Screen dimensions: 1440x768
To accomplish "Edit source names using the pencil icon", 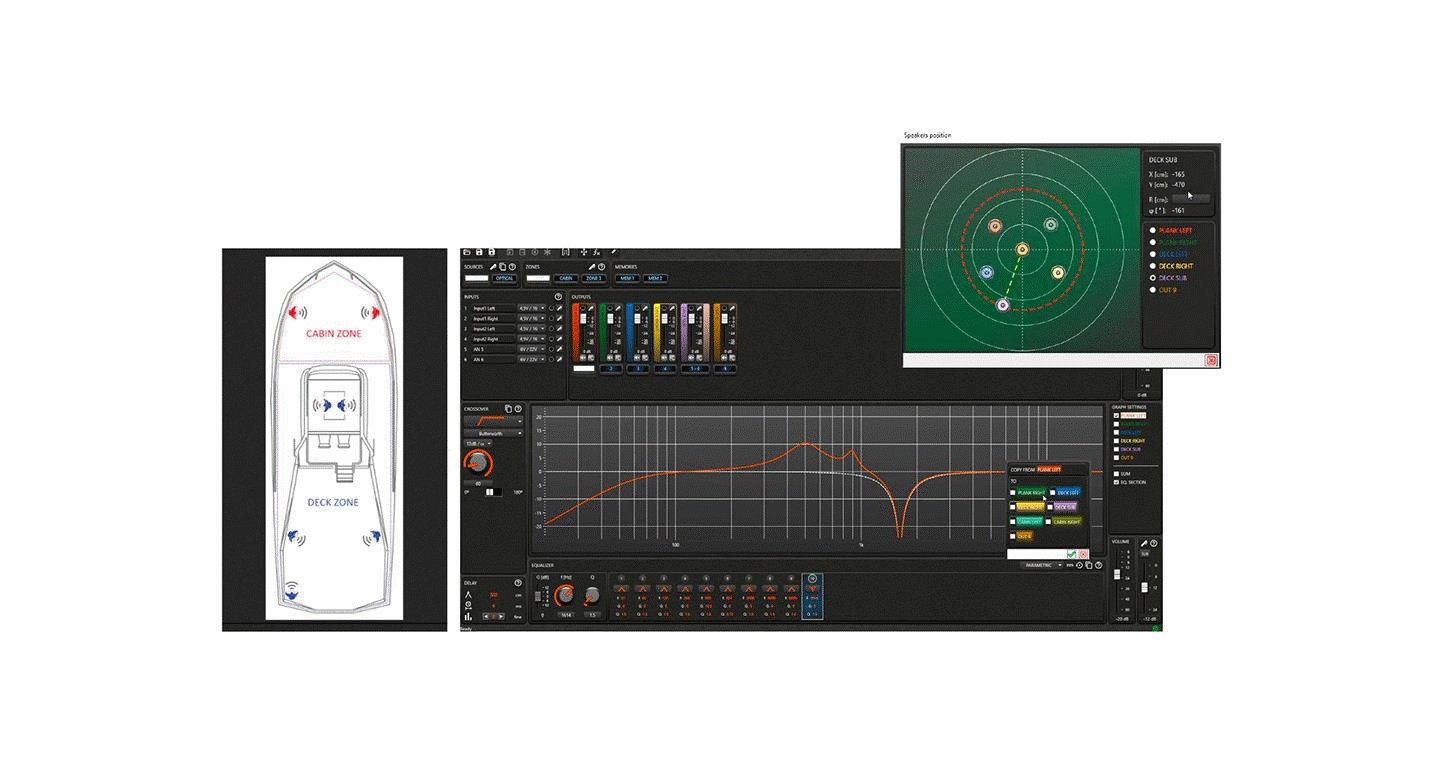I will 494,265.
